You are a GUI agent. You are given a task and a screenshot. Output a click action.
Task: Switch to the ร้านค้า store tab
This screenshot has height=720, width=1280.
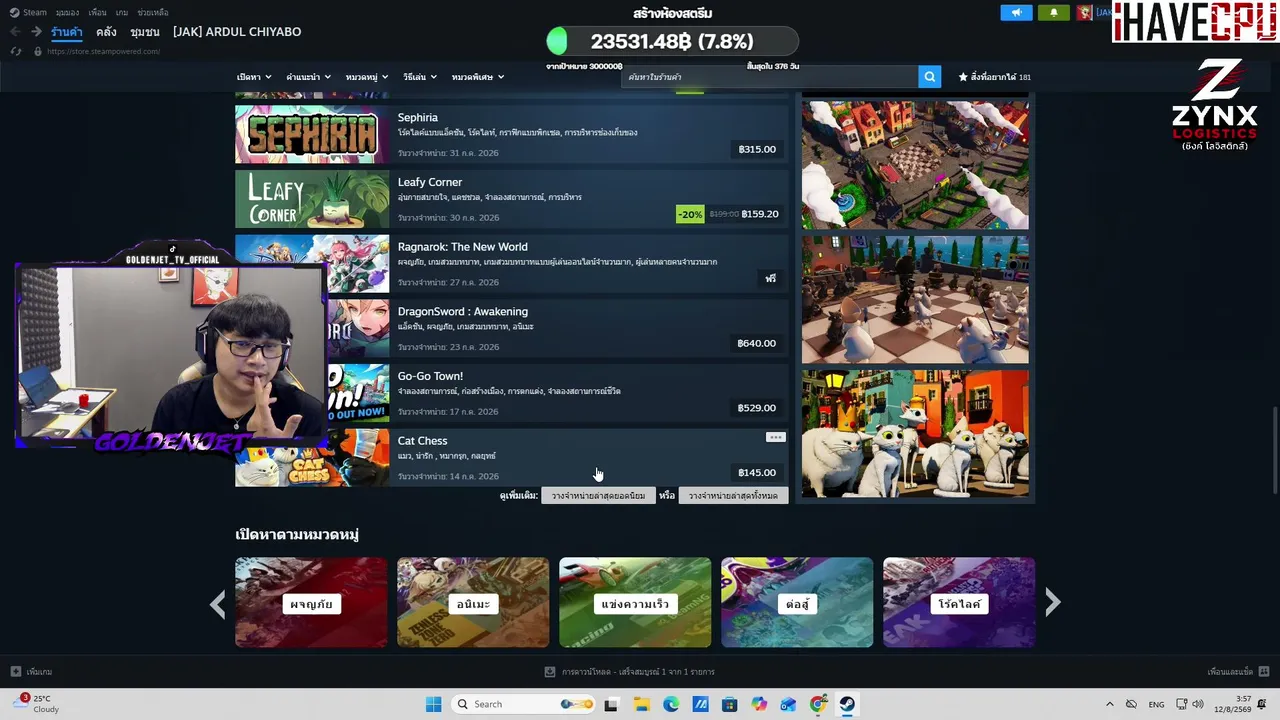pyautogui.click(x=67, y=32)
